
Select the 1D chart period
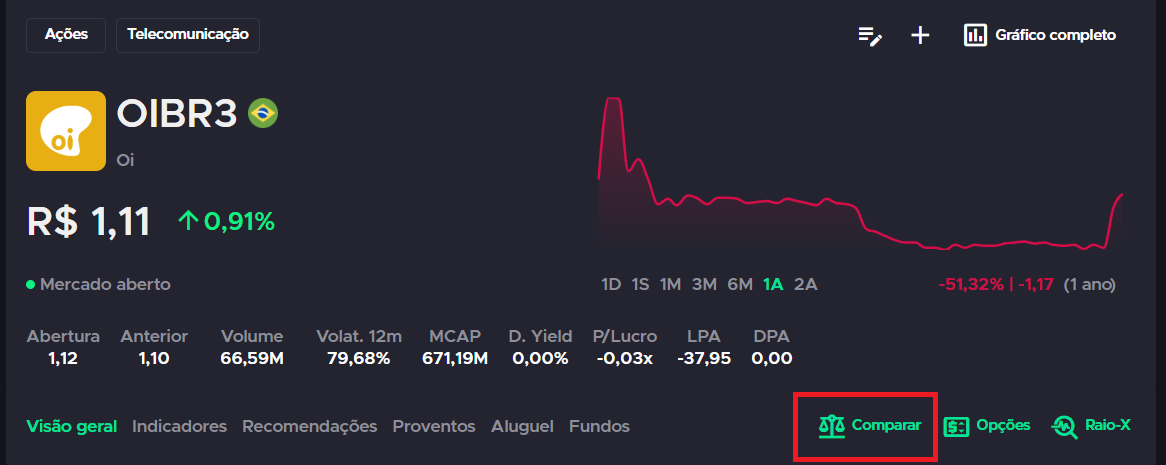pos(611,284)
